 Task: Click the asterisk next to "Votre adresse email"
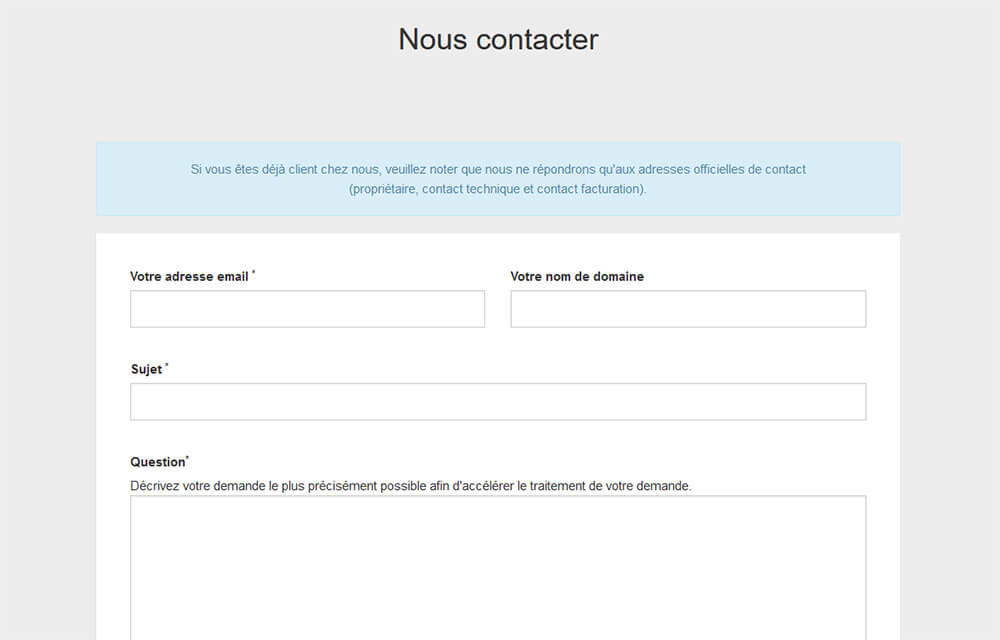(253, 272)
